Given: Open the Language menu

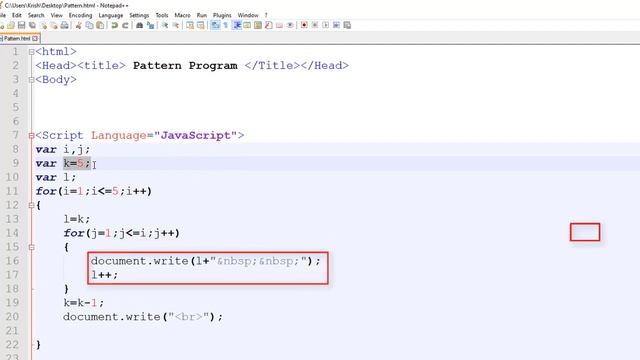Looking at the screenshot, I should (x=111, y=15).
